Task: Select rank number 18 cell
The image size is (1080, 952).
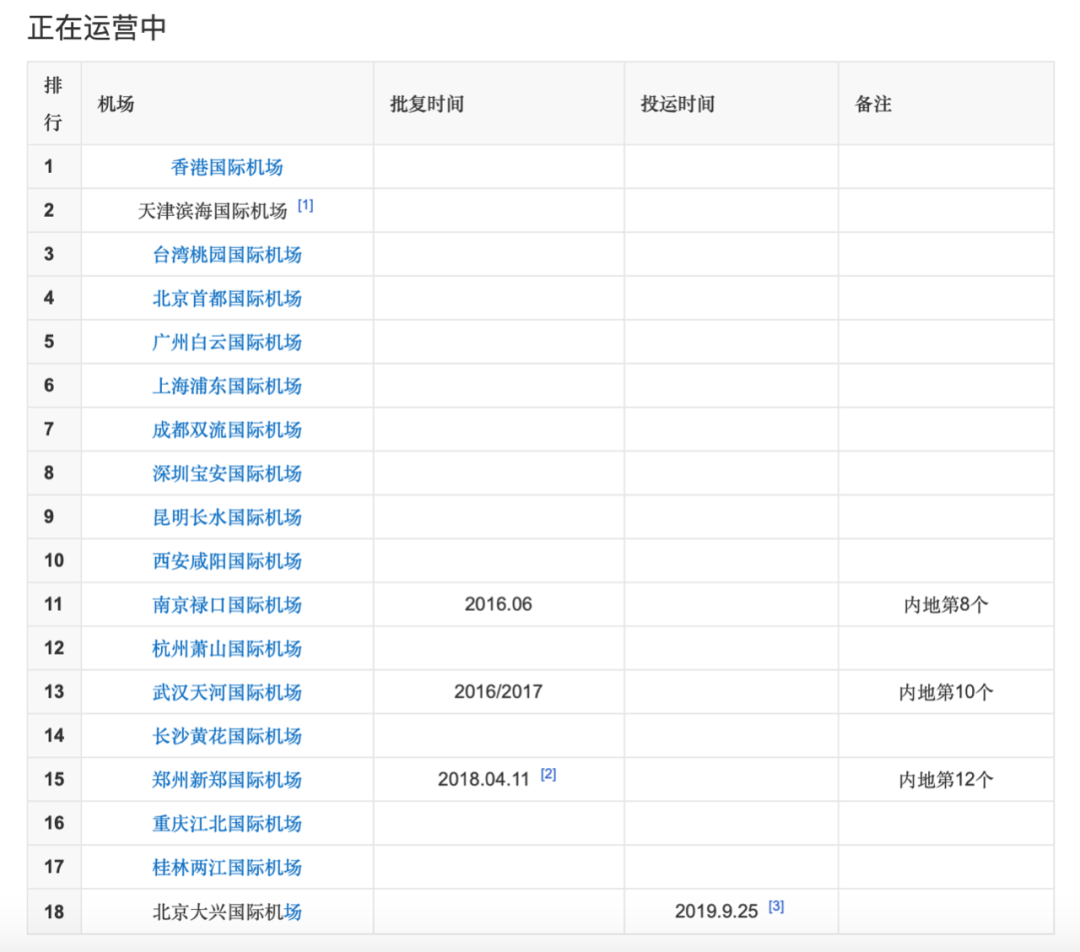Action: [x=54, y=911]
